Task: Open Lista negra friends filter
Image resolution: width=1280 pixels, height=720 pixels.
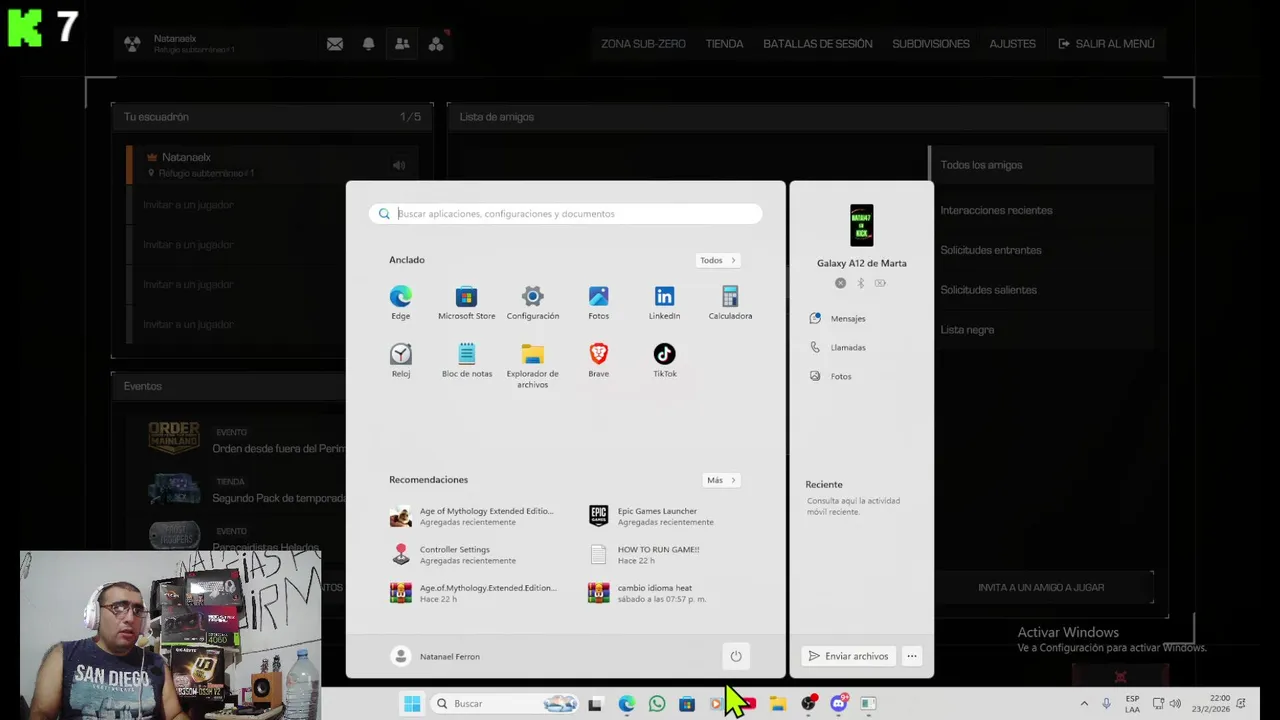Action: (1041, 330)
